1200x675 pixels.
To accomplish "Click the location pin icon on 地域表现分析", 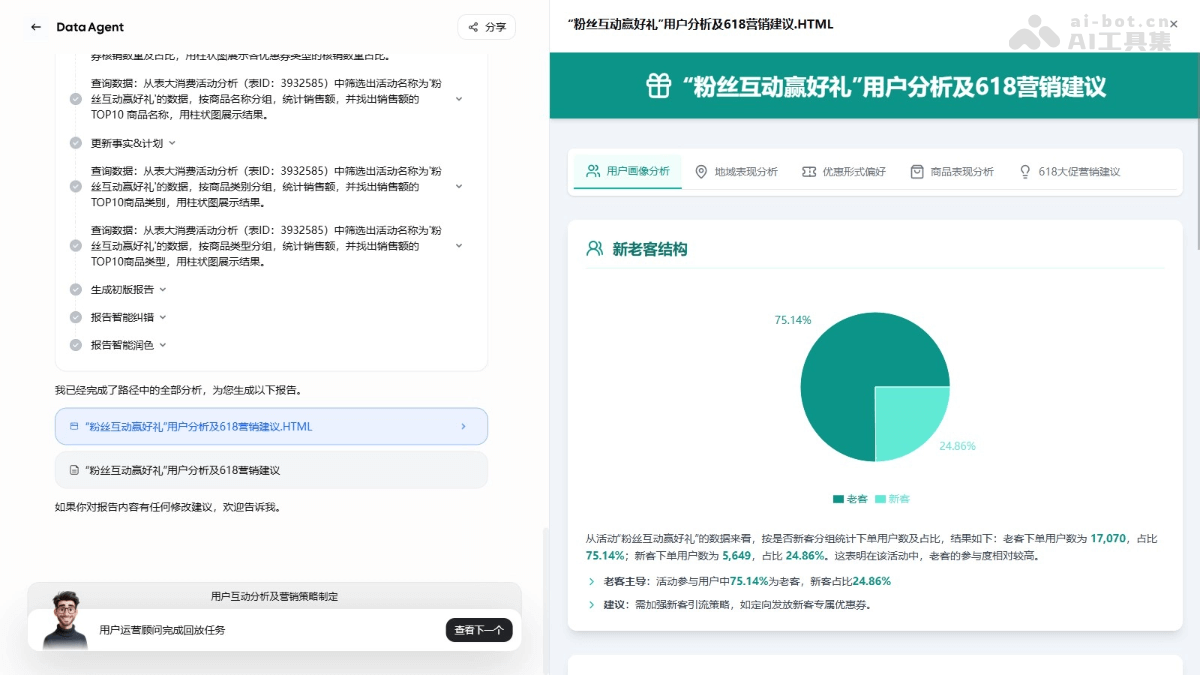I will 701,171.
